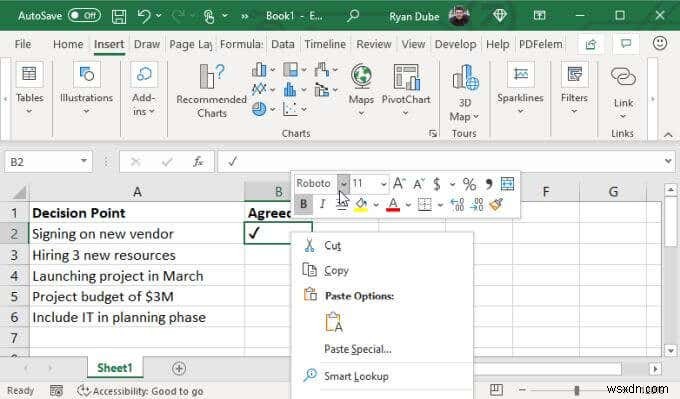Open the font size 11 dropdown
Image resolution: width=680 pixels, height=399 pixels.
(383, 184)
